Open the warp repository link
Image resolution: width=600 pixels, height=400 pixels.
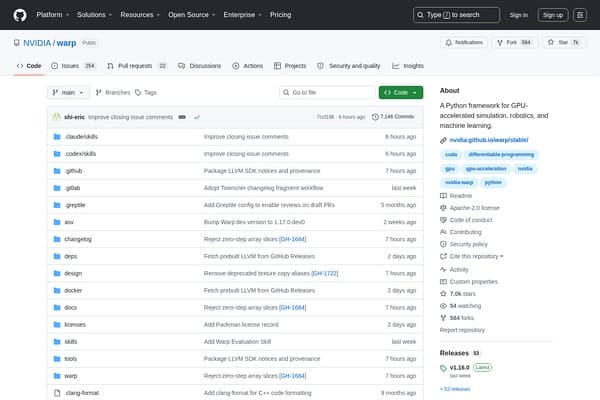point(66,43)
